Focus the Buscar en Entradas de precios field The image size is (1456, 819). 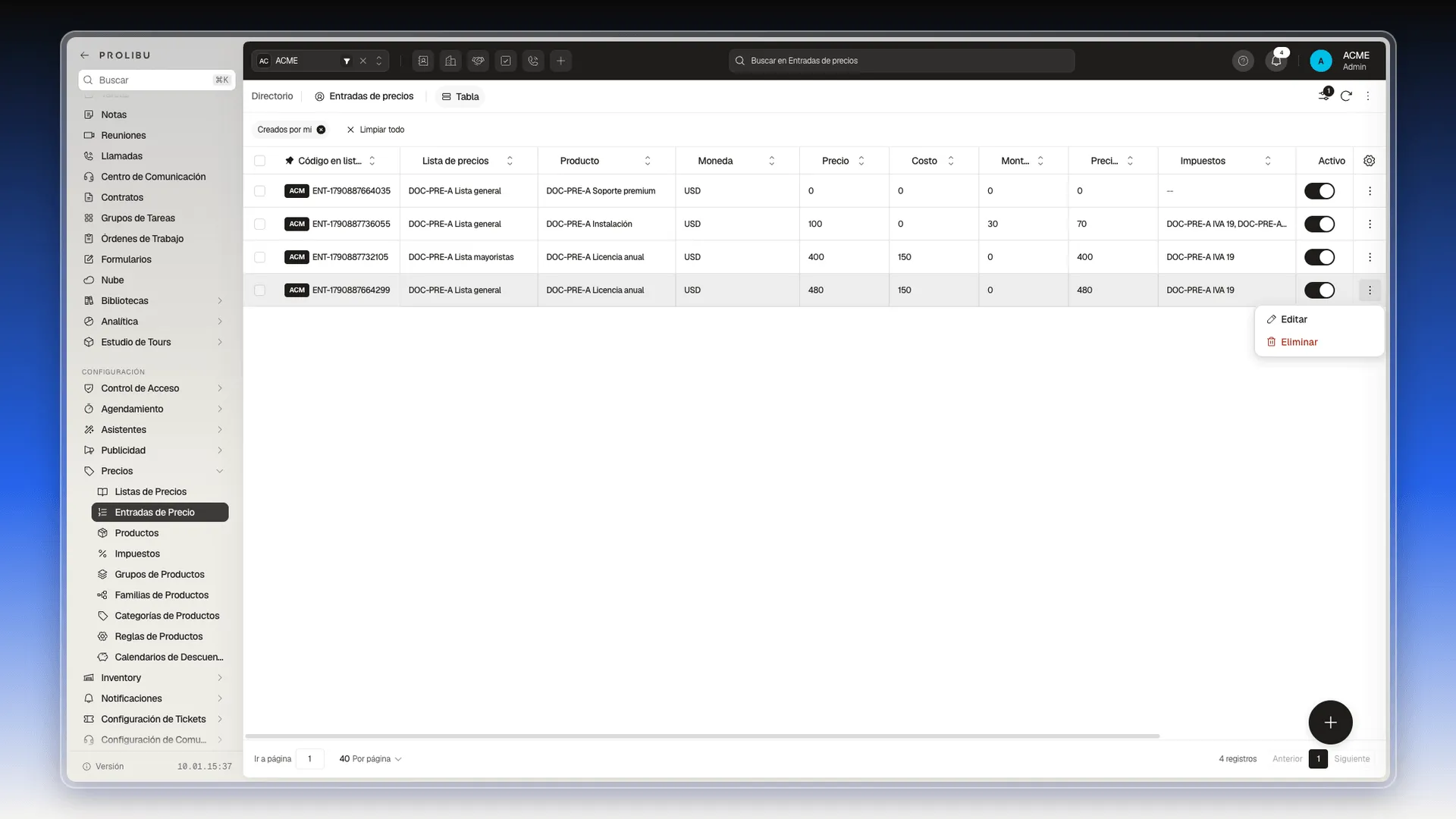[x=902, y=61]
